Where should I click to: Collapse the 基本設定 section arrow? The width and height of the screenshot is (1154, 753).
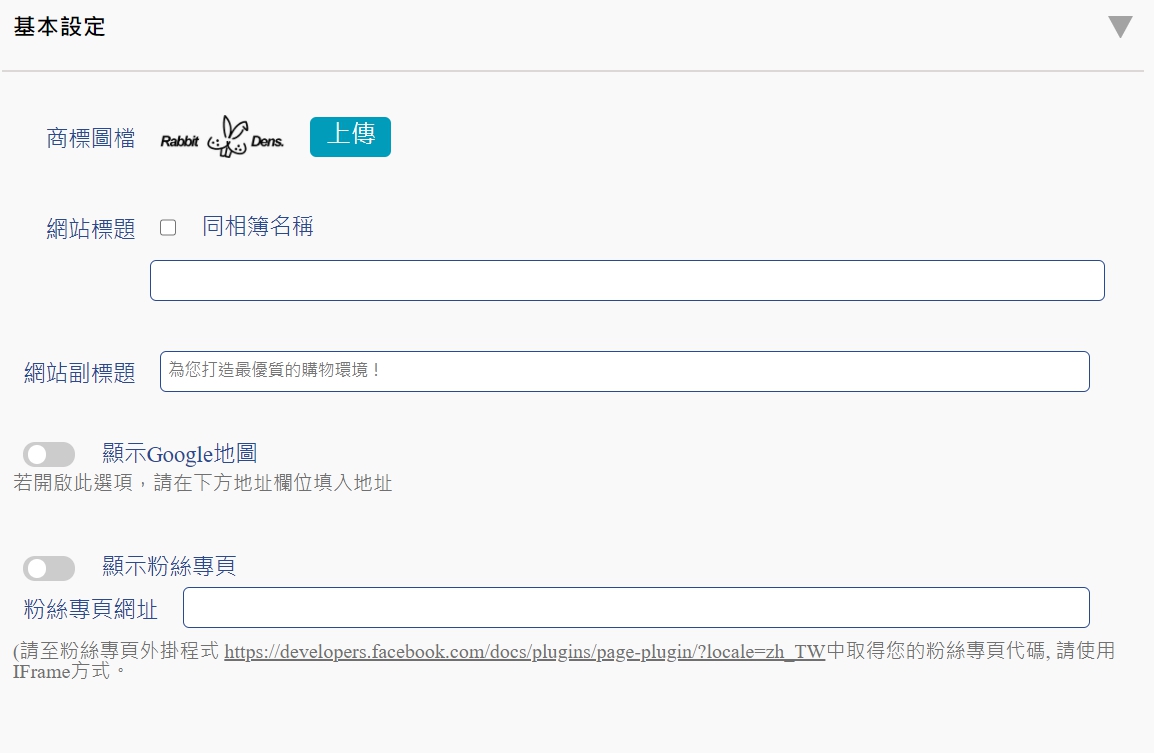pos(1120,26)
